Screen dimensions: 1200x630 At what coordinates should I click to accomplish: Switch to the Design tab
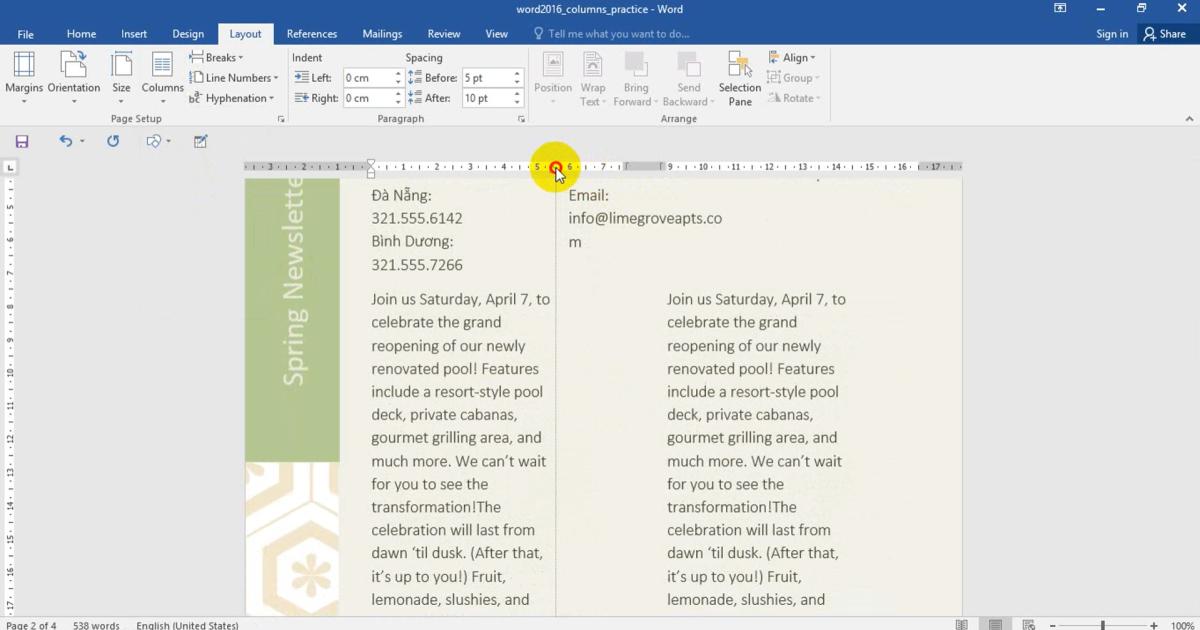pos(188,34)
